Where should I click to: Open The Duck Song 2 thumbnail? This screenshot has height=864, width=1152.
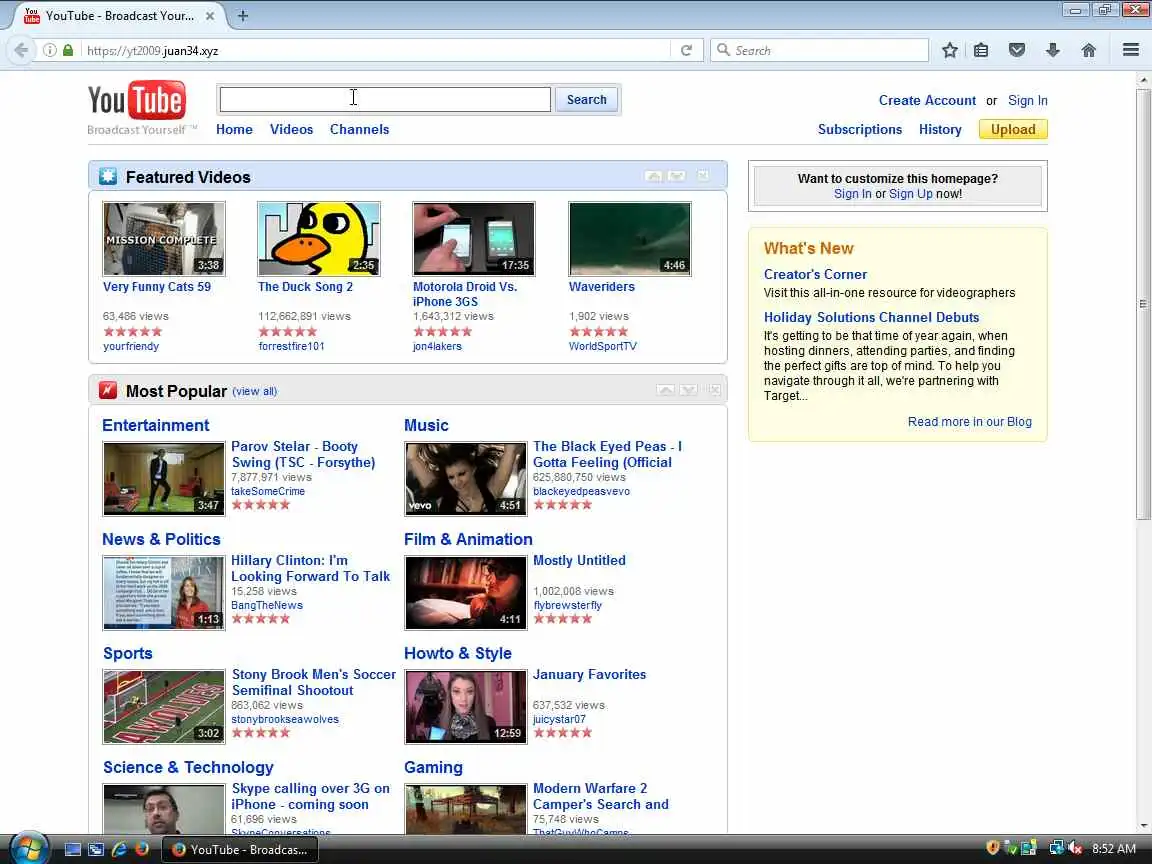pos(319,239)
